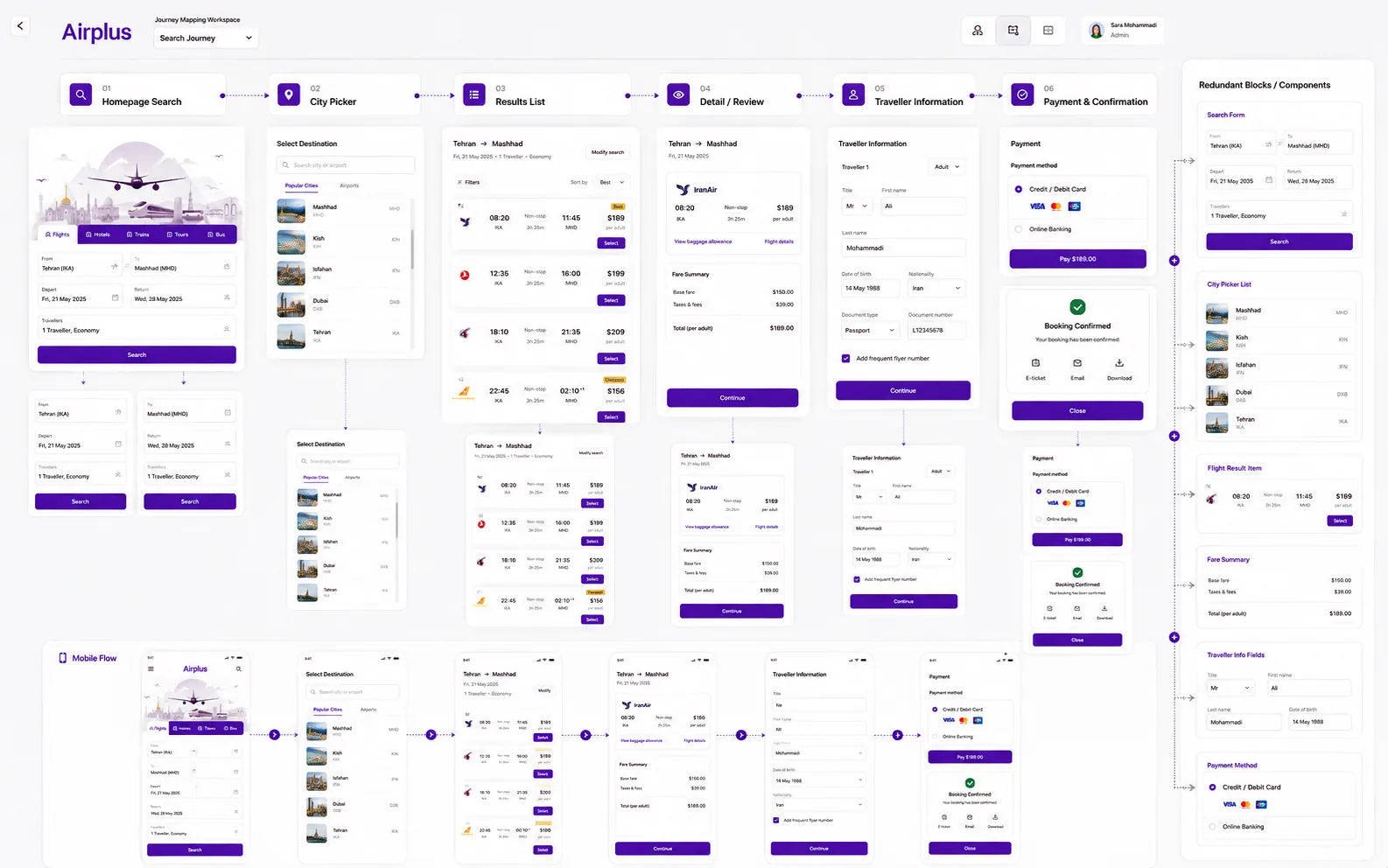The width and height of the screenshot is (1388, 868).
Task: Select Online Banking in Redundant Blocks Payment Method
Action: pos(1212,826)
